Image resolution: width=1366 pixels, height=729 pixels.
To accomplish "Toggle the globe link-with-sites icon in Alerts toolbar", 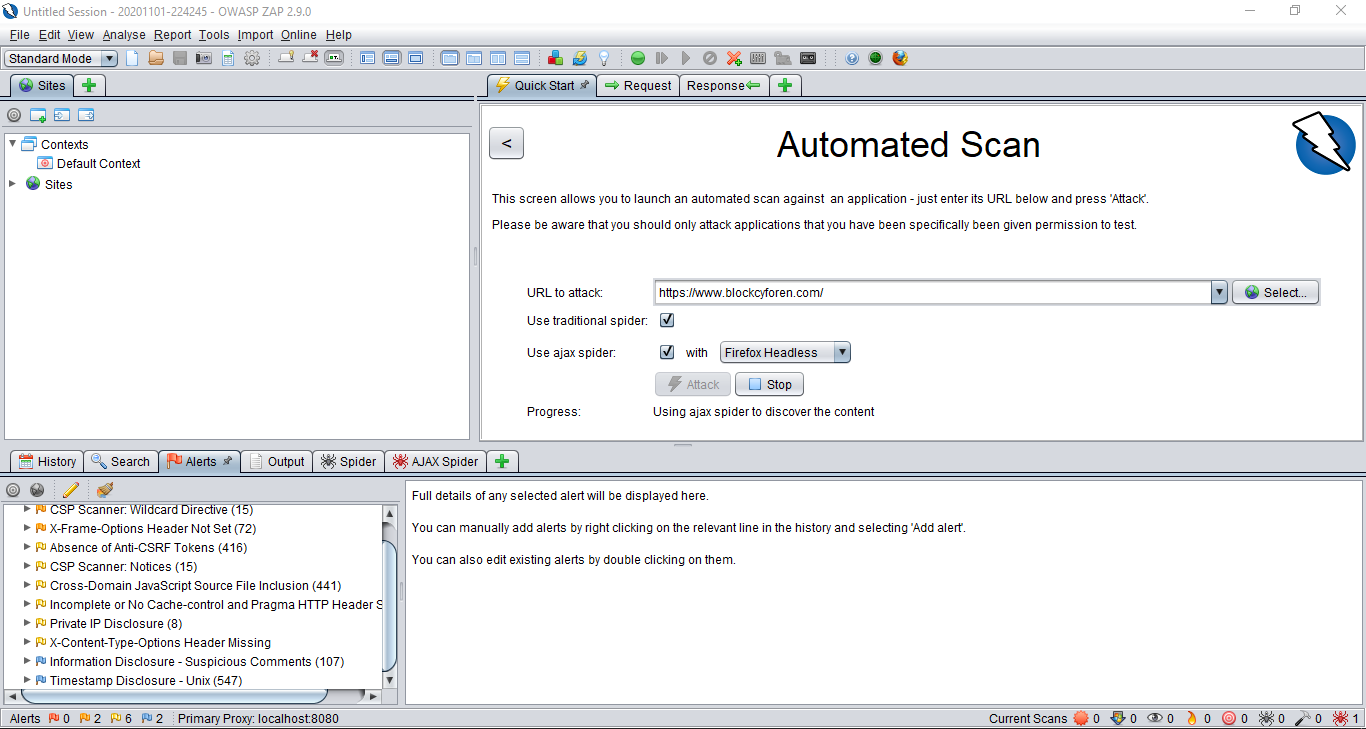I will [x=37, y=490].
